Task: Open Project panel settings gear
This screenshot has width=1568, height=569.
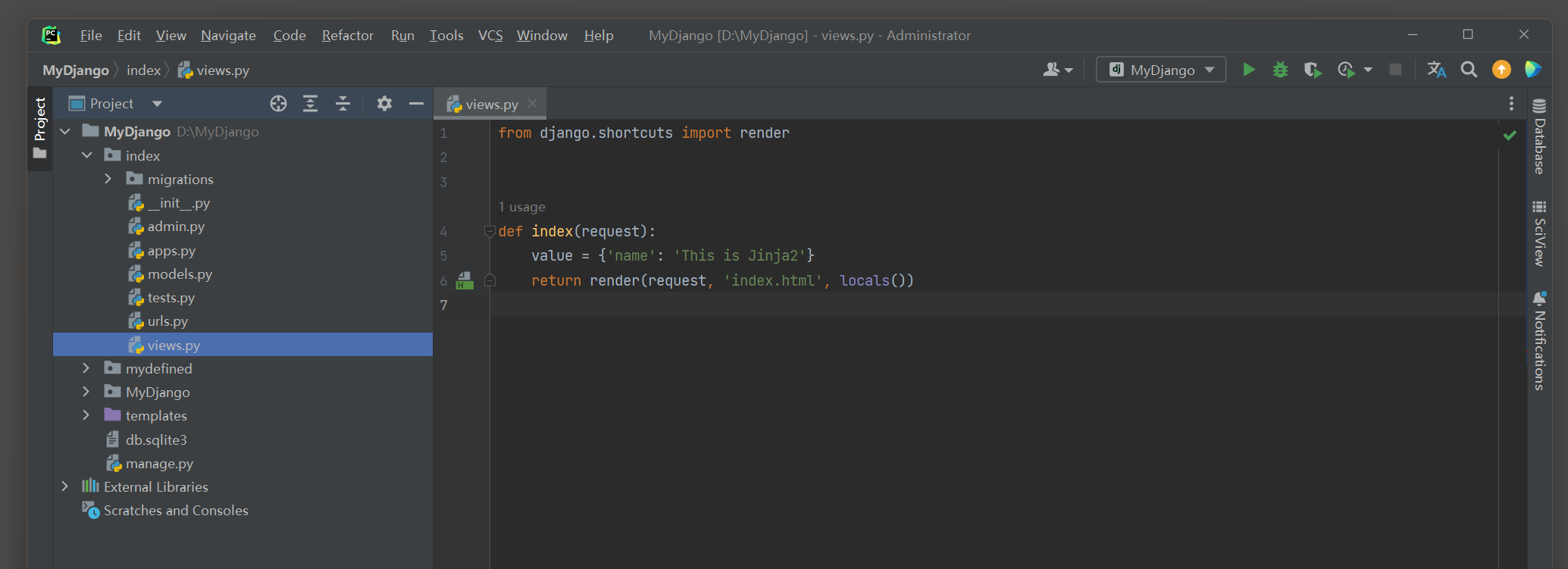Action: tap(384, 104)
